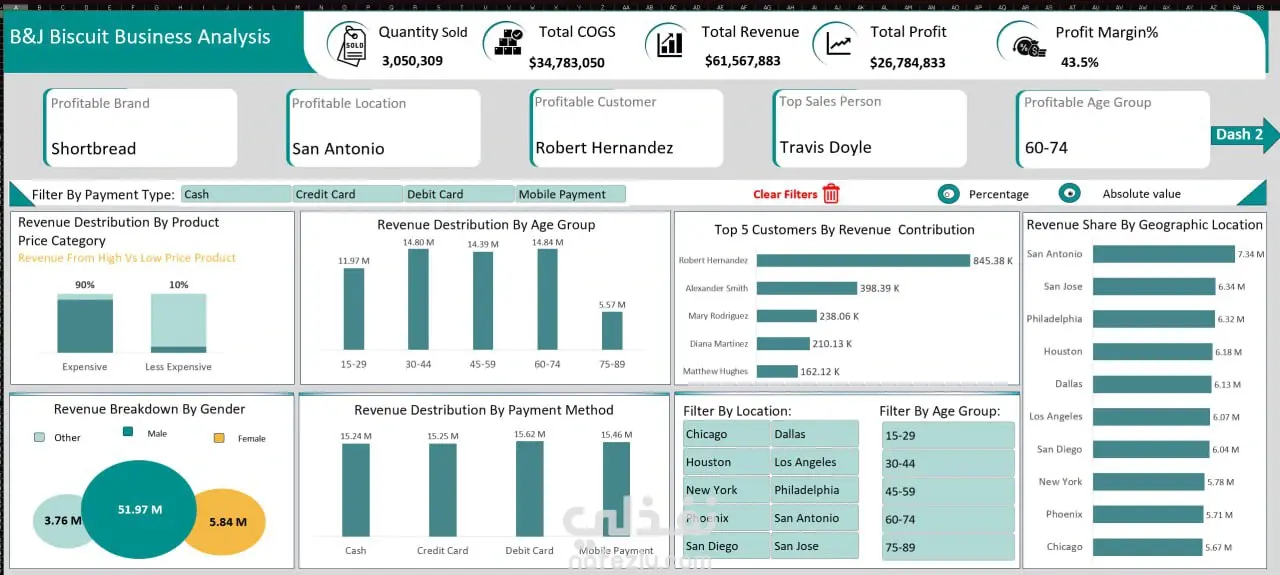Viewport: 1280px width, 575px height.
Task: Click the Clear Filters trash can icon
Action: [831, 194]
